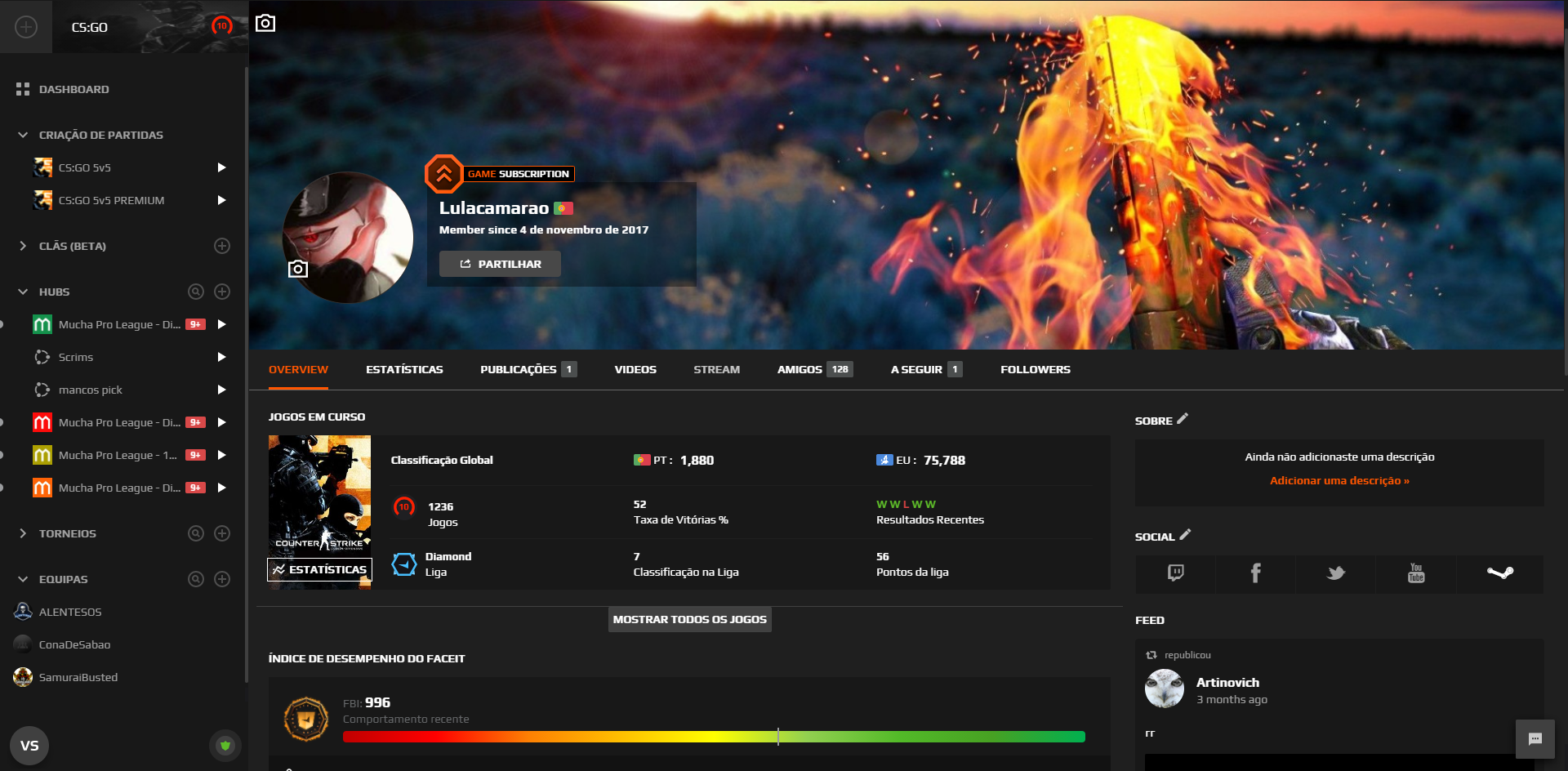Search tournaments using the magnifier icon
Image resolution: width=1568 pixels, height=771 pixels.
point(196,533)
